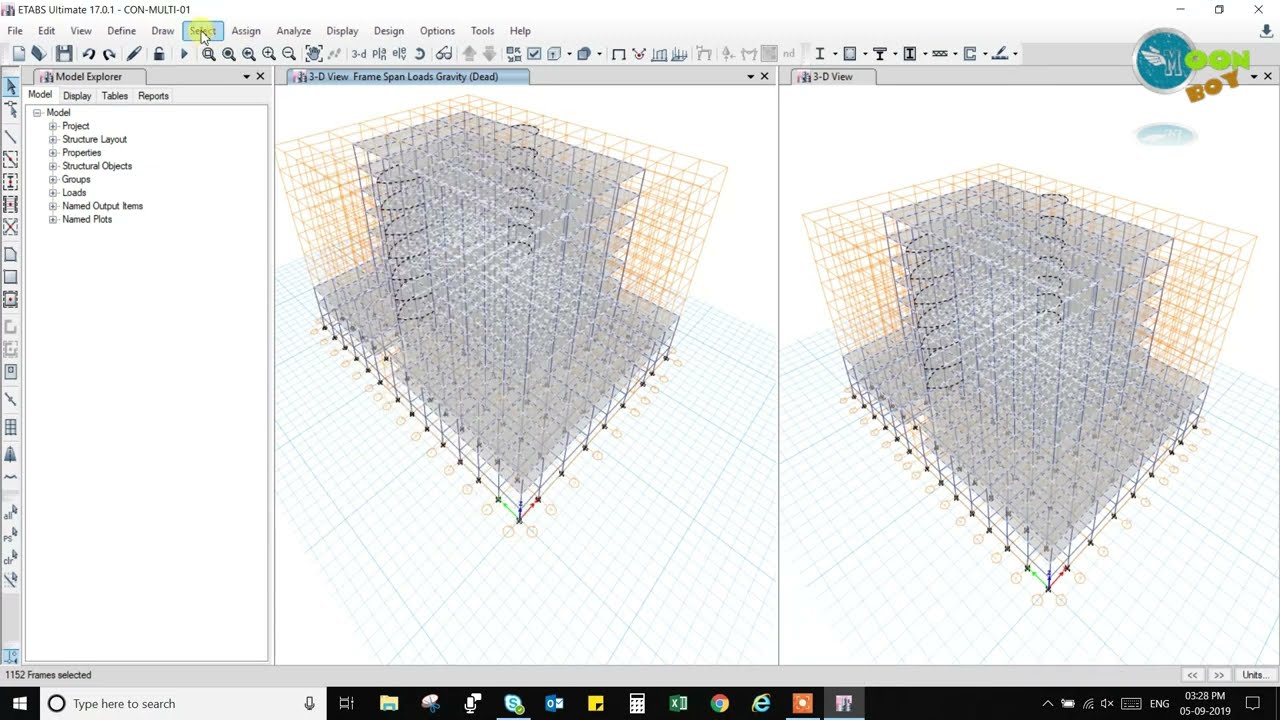
Task: Click the >> next button in status bar
Action: coord(1219,675)
